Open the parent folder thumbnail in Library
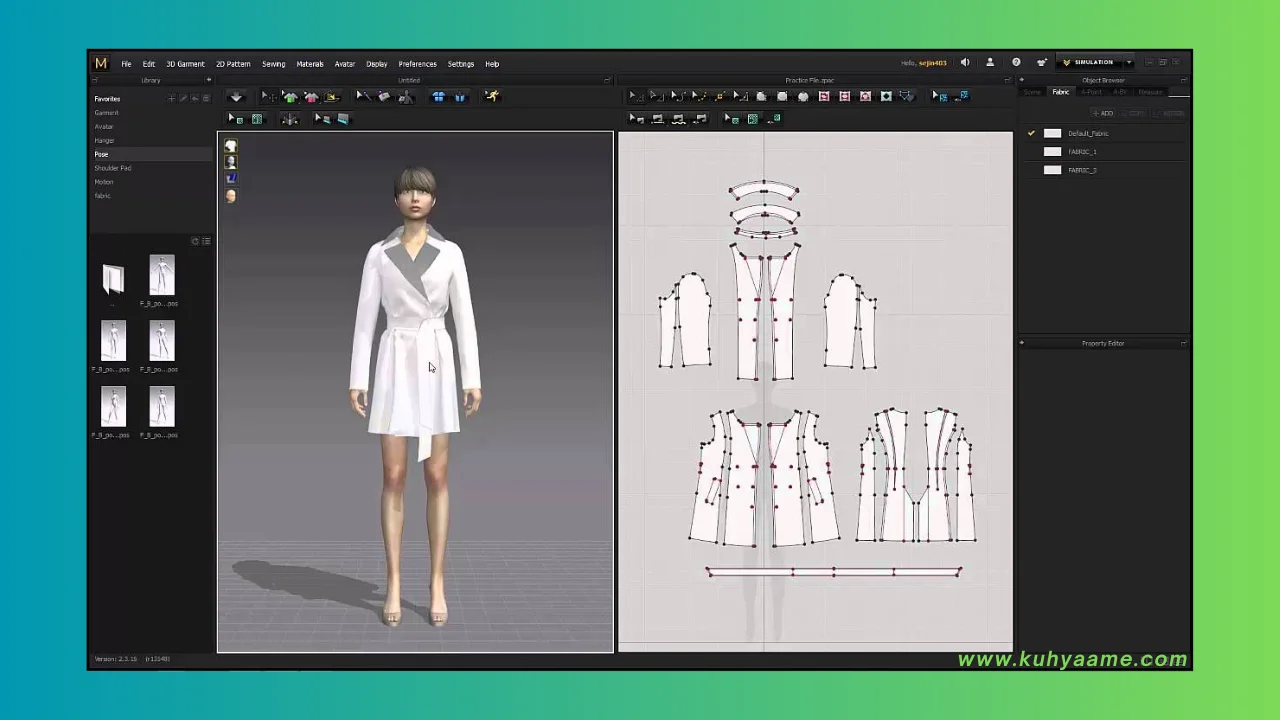Viewport: 1280px width, 720px height. 113,279
